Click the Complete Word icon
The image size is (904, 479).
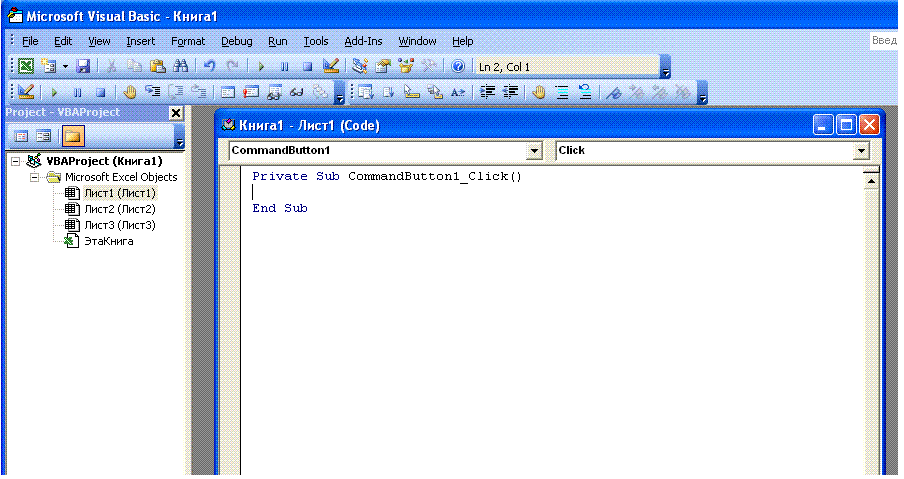point(458,92)
